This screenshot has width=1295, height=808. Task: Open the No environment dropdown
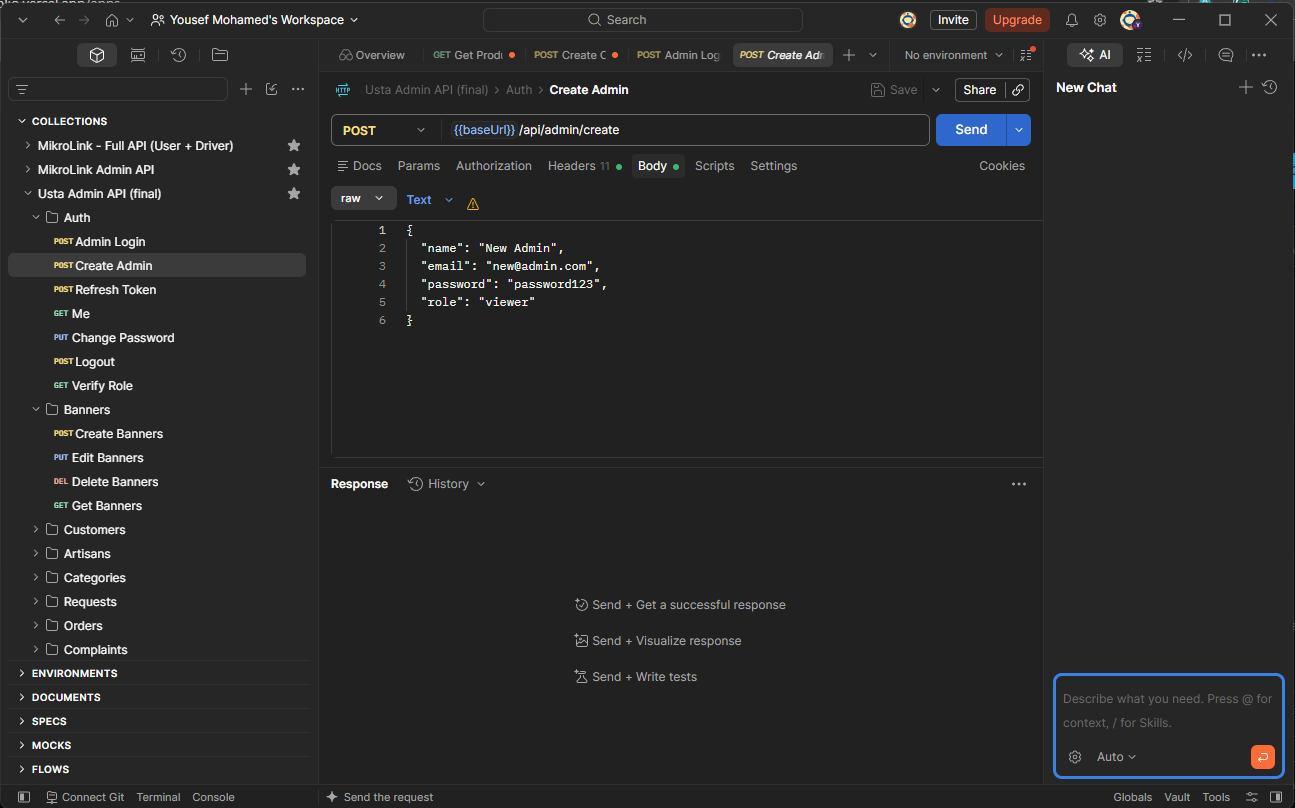(x=953, y=55)
